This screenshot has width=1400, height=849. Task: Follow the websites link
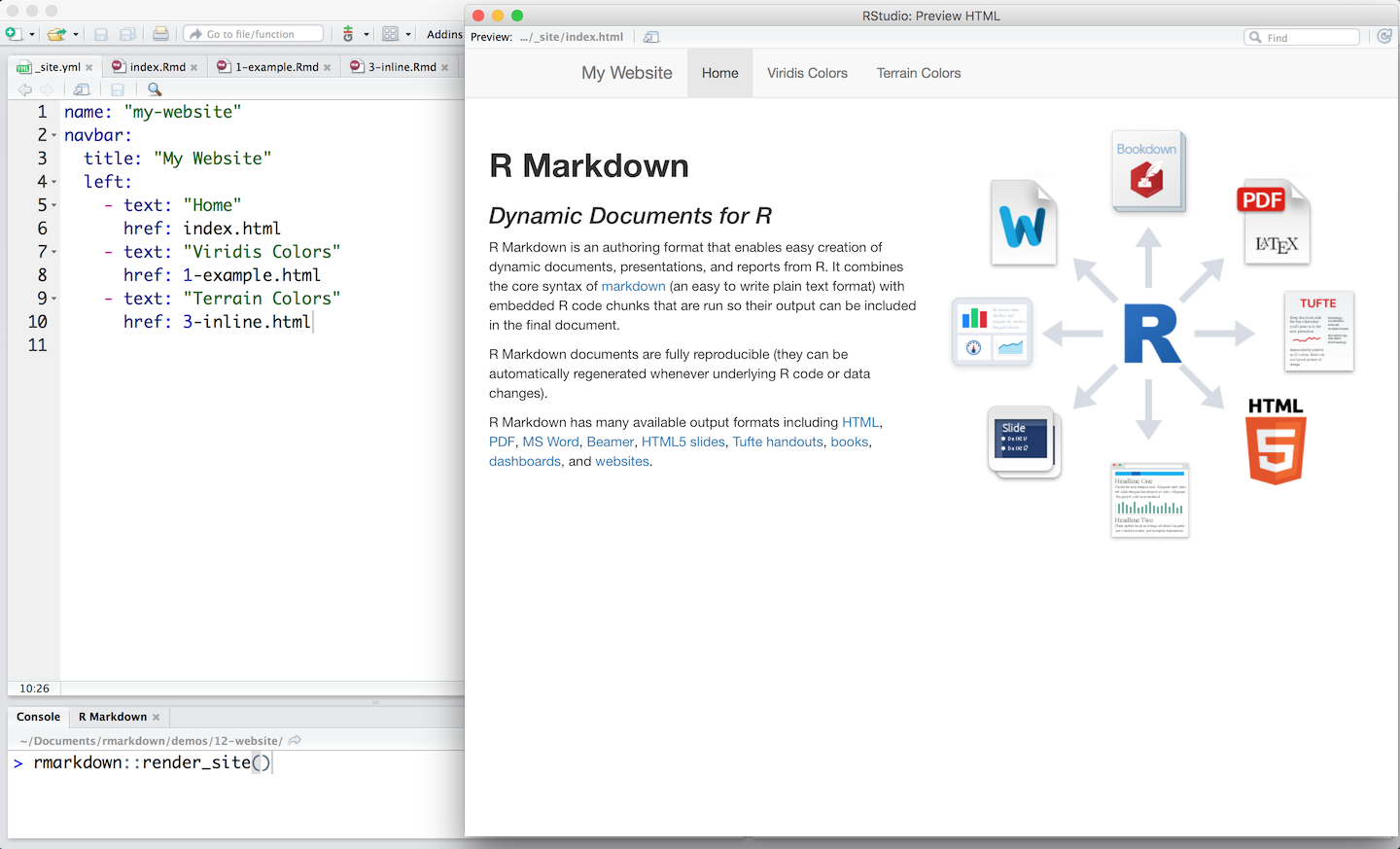pos(622,461)
